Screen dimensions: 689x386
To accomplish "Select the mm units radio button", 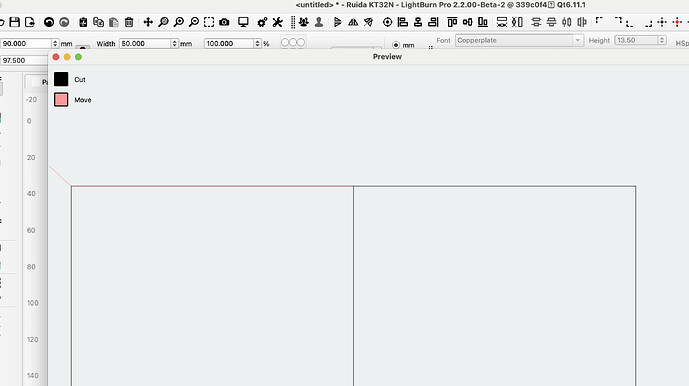I will click(x=396, y=45).
